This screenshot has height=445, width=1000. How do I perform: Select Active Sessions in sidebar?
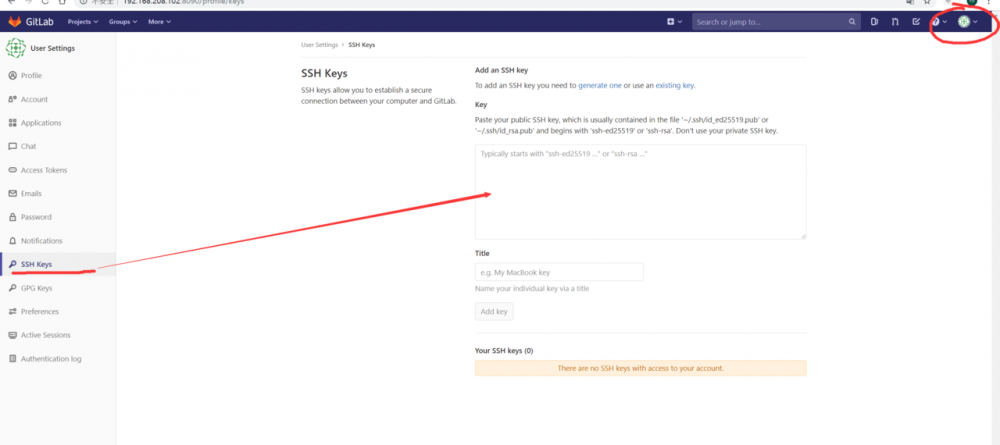click(45, 335)
